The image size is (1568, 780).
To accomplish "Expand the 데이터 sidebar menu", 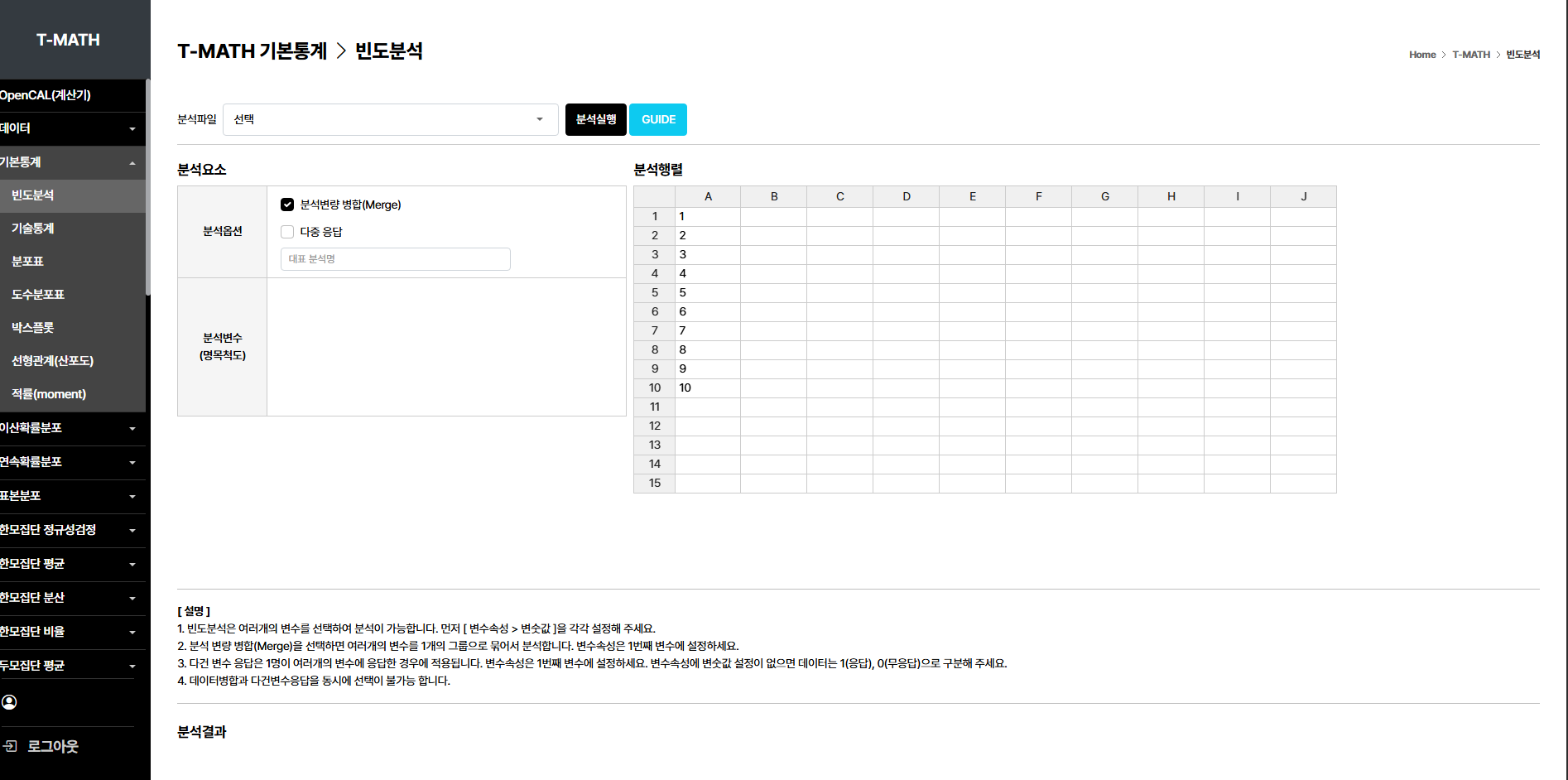I will click(70, 128).
